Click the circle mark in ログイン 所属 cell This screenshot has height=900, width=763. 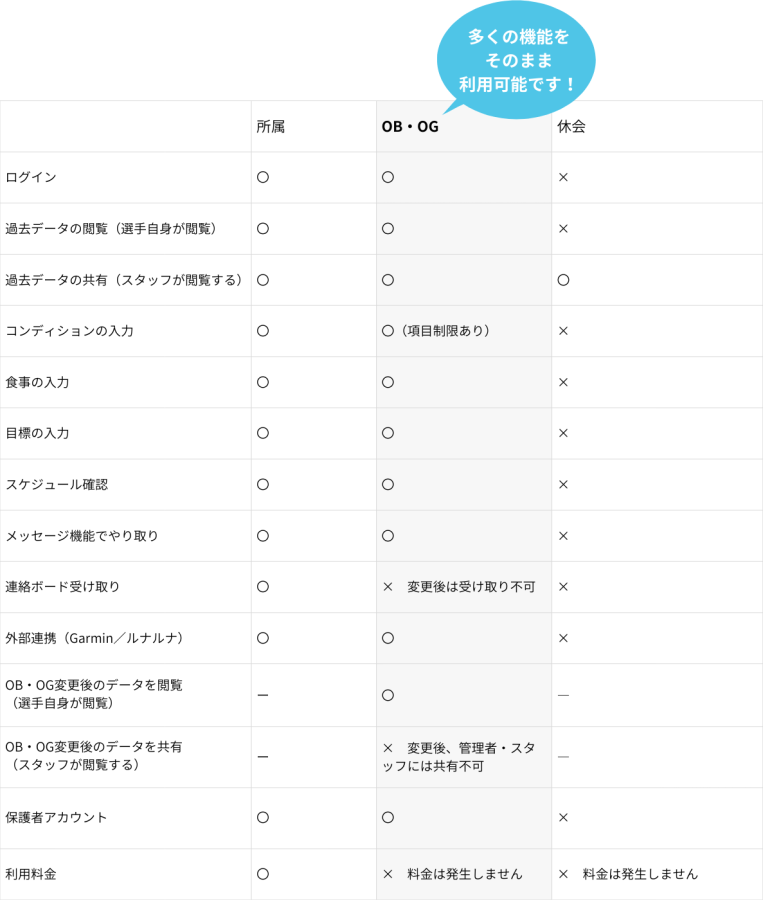(x=263, y=177)
